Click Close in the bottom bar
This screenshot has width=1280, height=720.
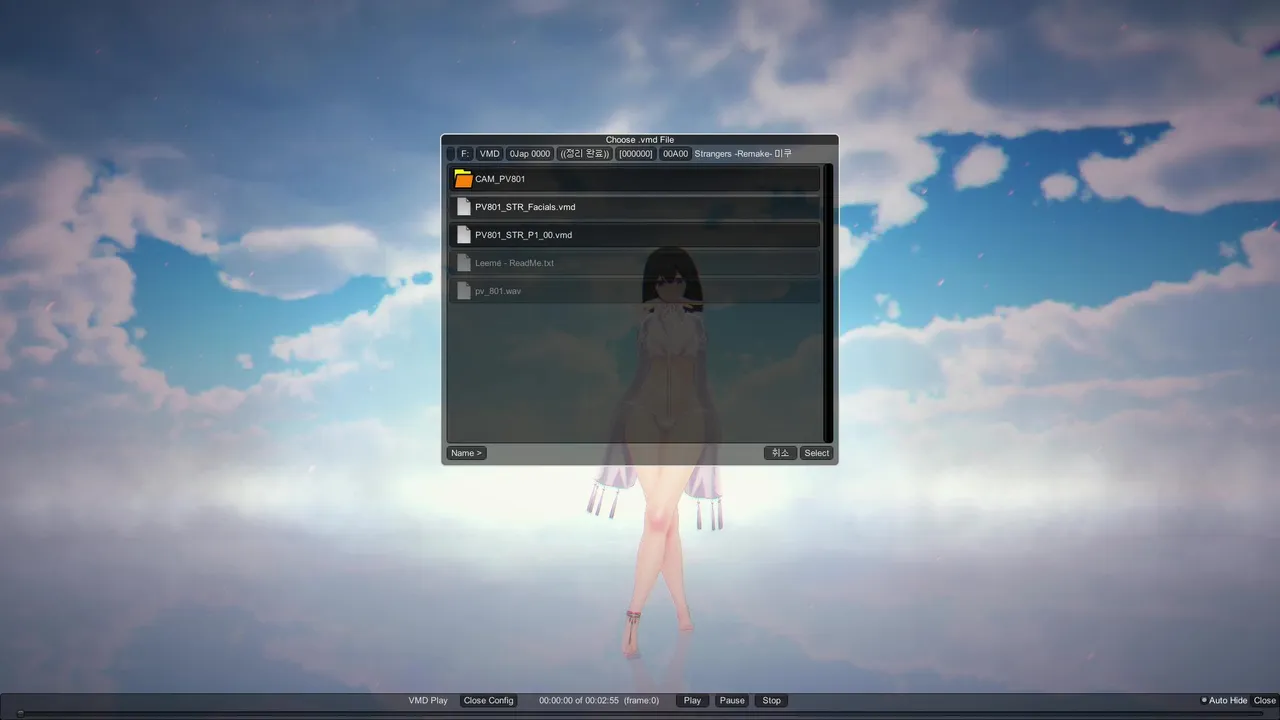(1265, 701)
